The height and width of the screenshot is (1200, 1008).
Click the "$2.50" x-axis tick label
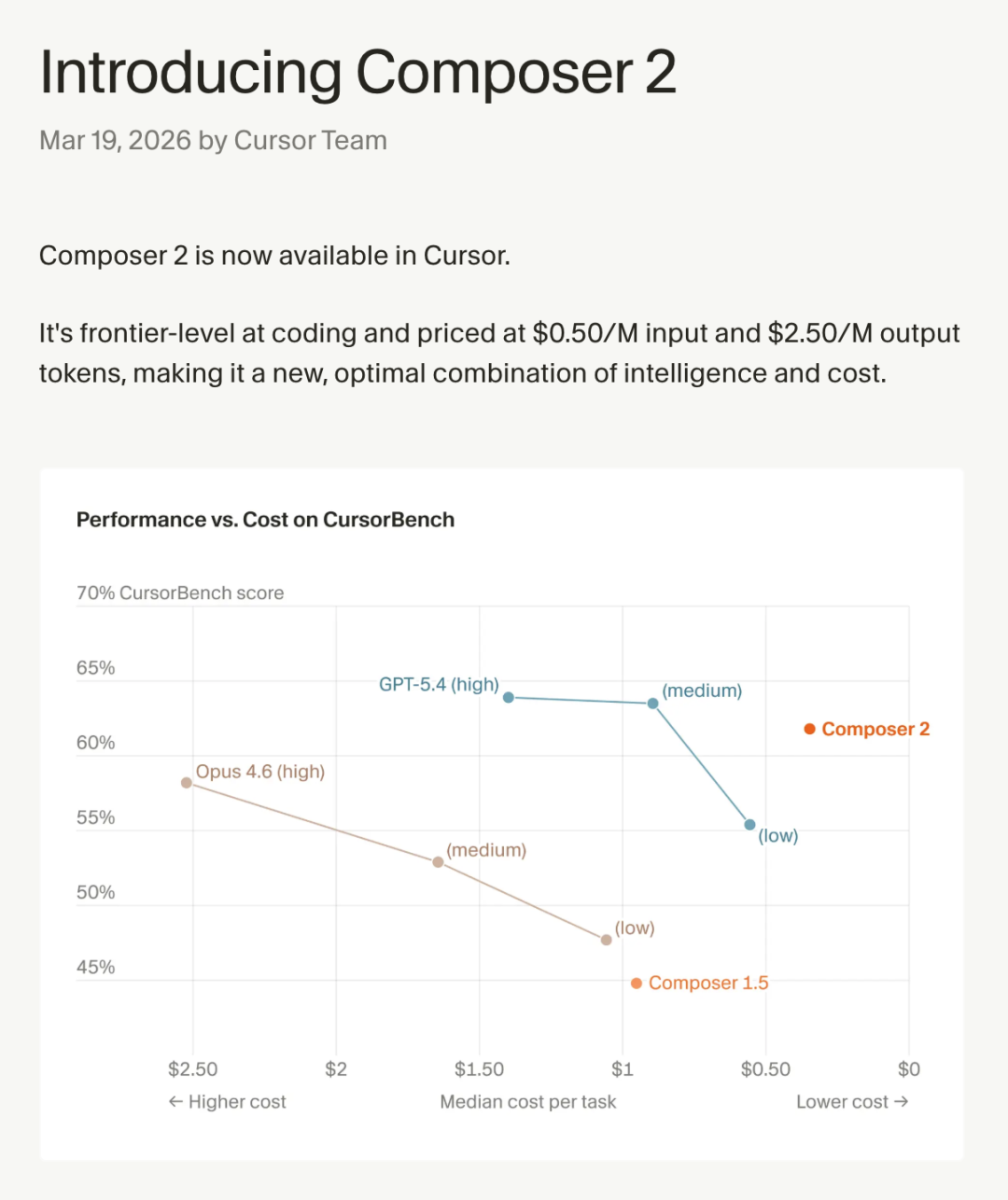tap(192, 1069)
